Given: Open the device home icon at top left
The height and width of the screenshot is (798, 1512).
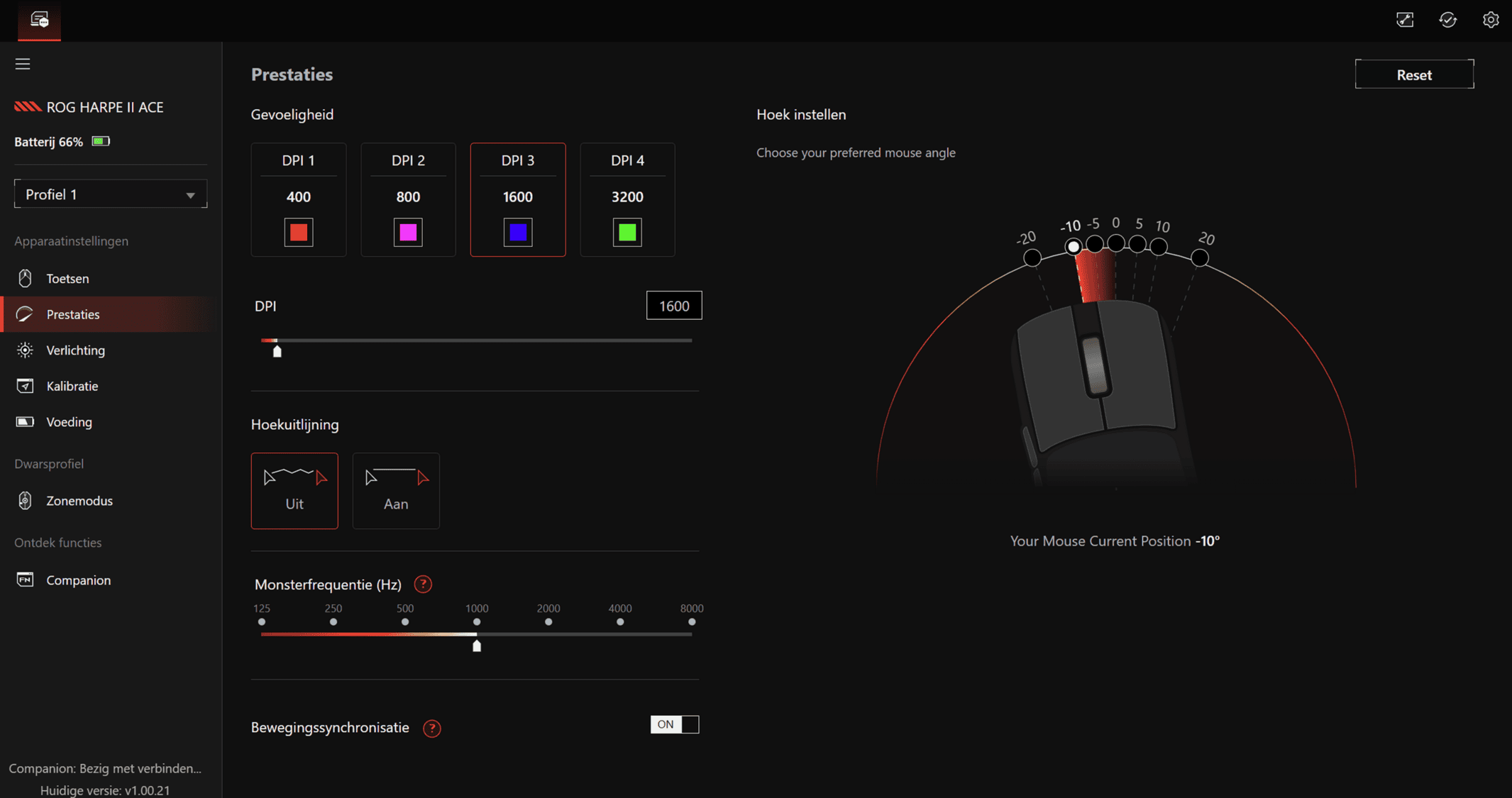Looking at the screenshot, I should point(39,20).
